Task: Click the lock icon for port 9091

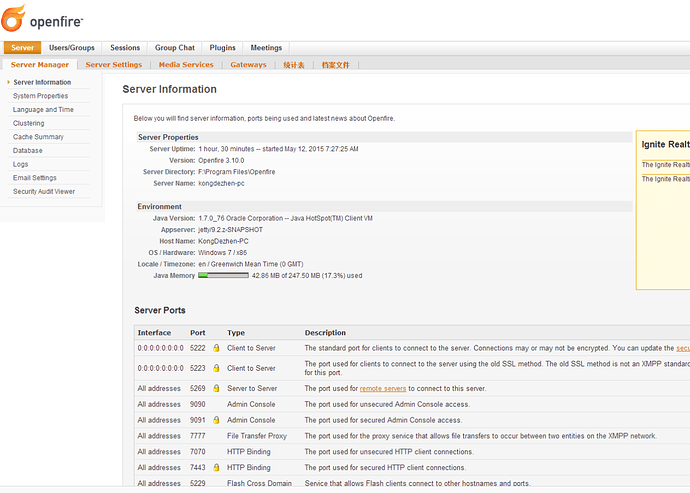Action: (x=216, y=420)
